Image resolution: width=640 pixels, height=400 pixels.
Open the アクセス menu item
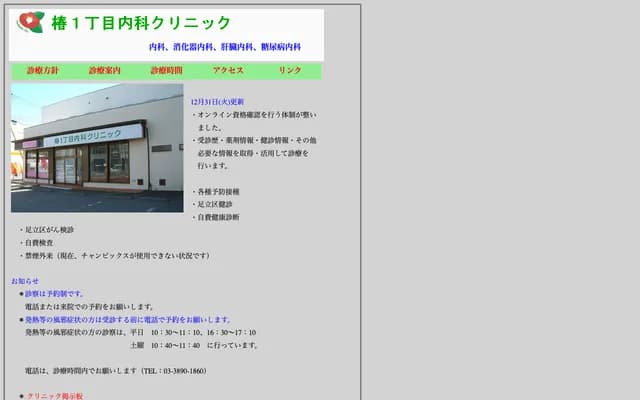point(228,70)
